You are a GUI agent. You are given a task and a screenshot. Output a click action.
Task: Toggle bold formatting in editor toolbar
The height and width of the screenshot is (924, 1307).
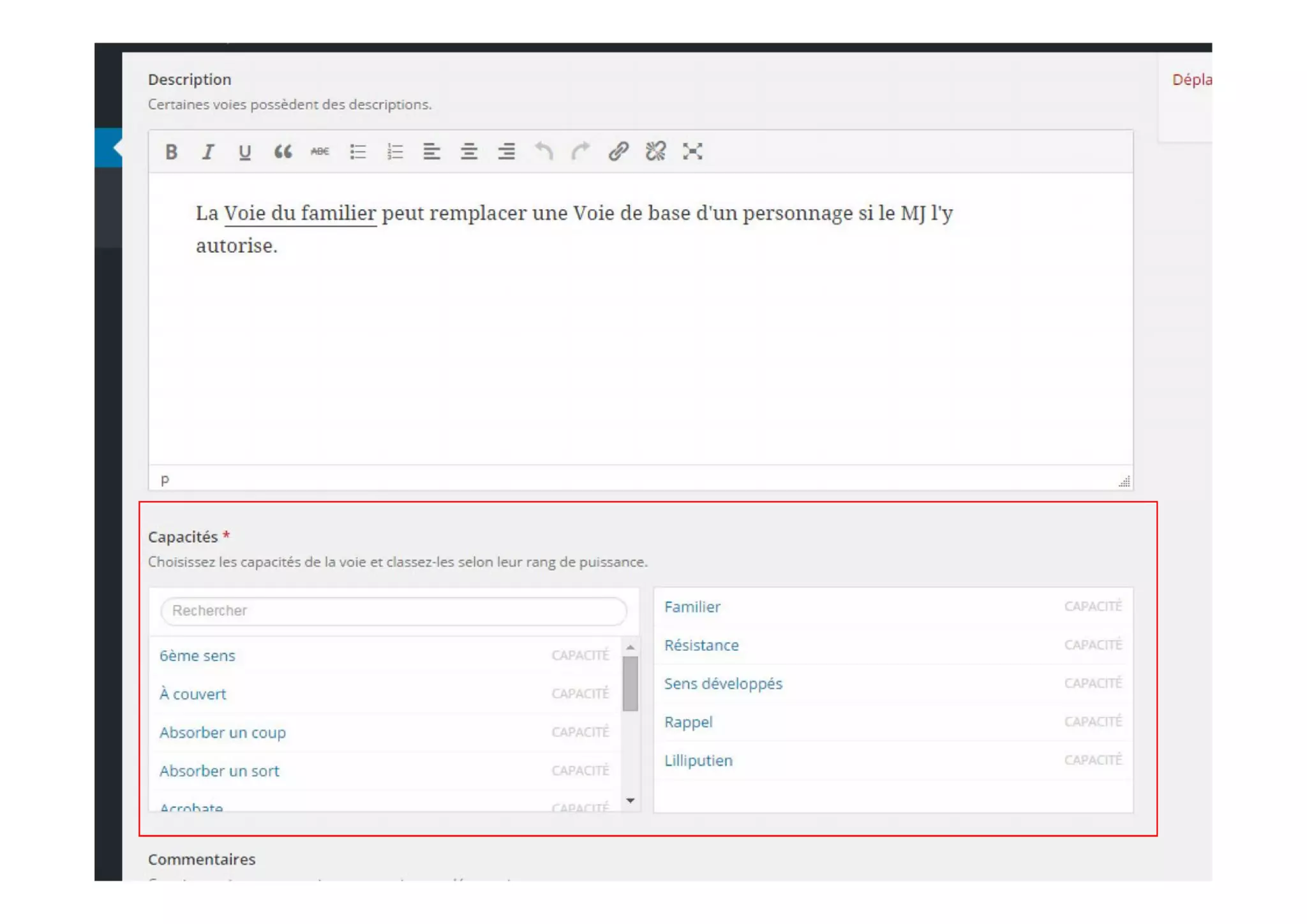pyautogui.click(x=171, y=152)
